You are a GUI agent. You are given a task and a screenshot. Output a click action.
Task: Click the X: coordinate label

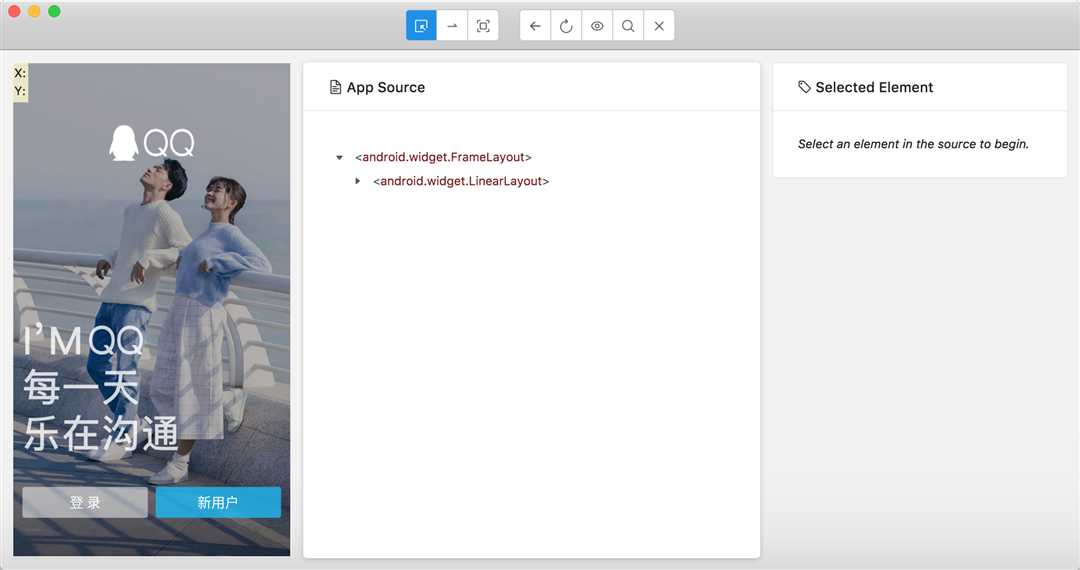click(x=20, y=73)
